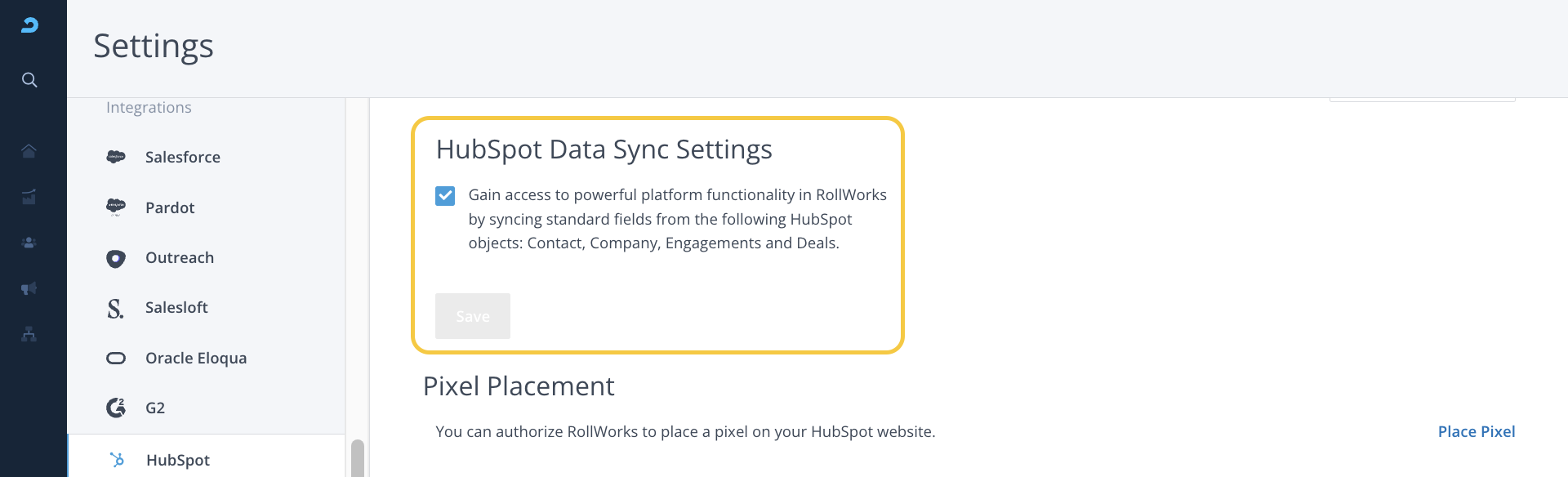Viewport: 1568px width, 477px height.
Task: Open Oracle Eloqua integration settings
Action: (196, 358)
